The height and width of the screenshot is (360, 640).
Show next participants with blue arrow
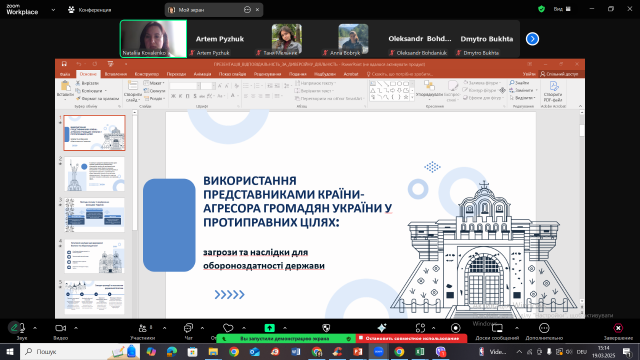(x=532, y=39)
